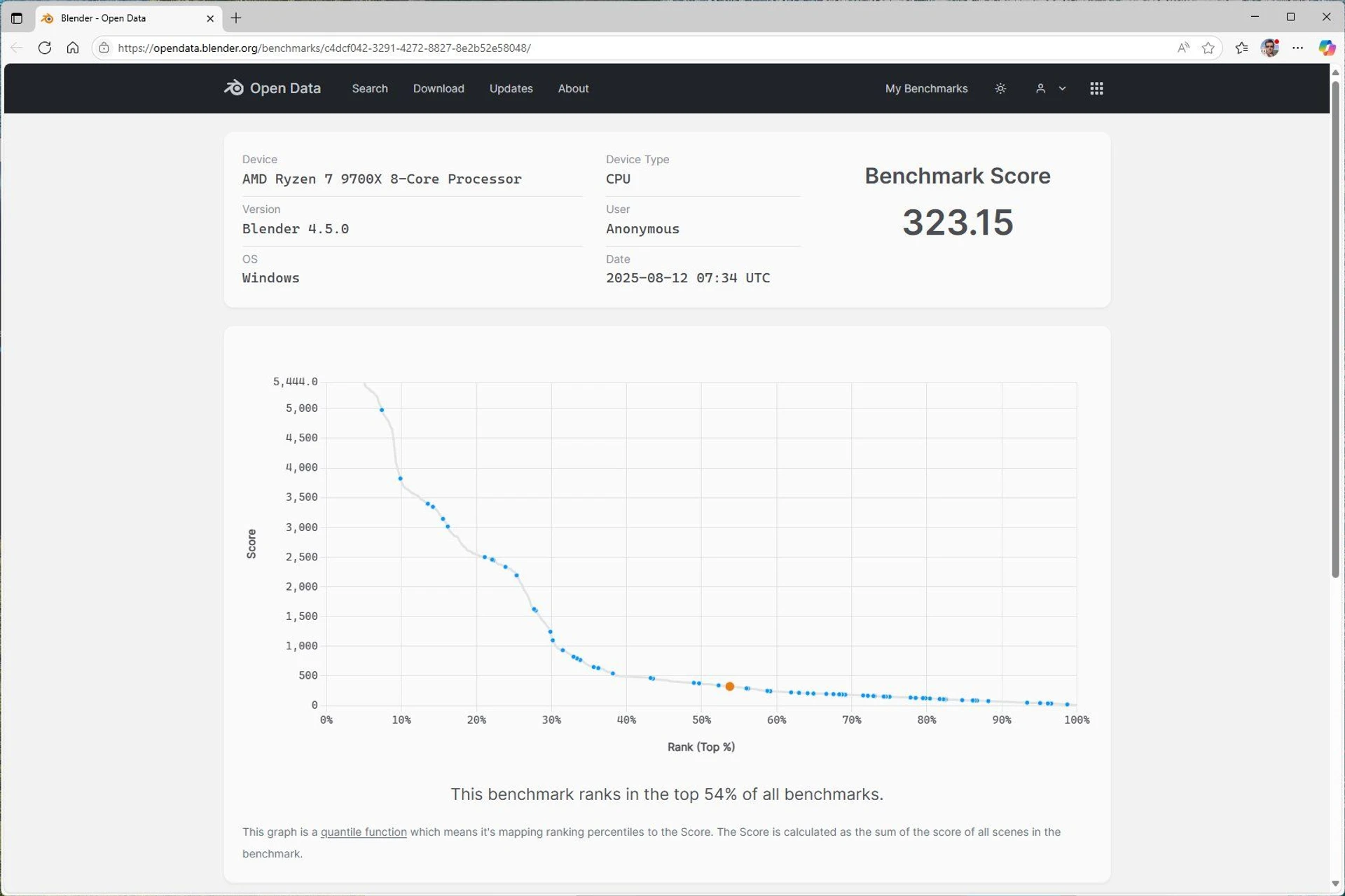This screenshot has width=1345, height=896.
Task: Open the Favorites list icon
Action: [x=1241, y=48]
